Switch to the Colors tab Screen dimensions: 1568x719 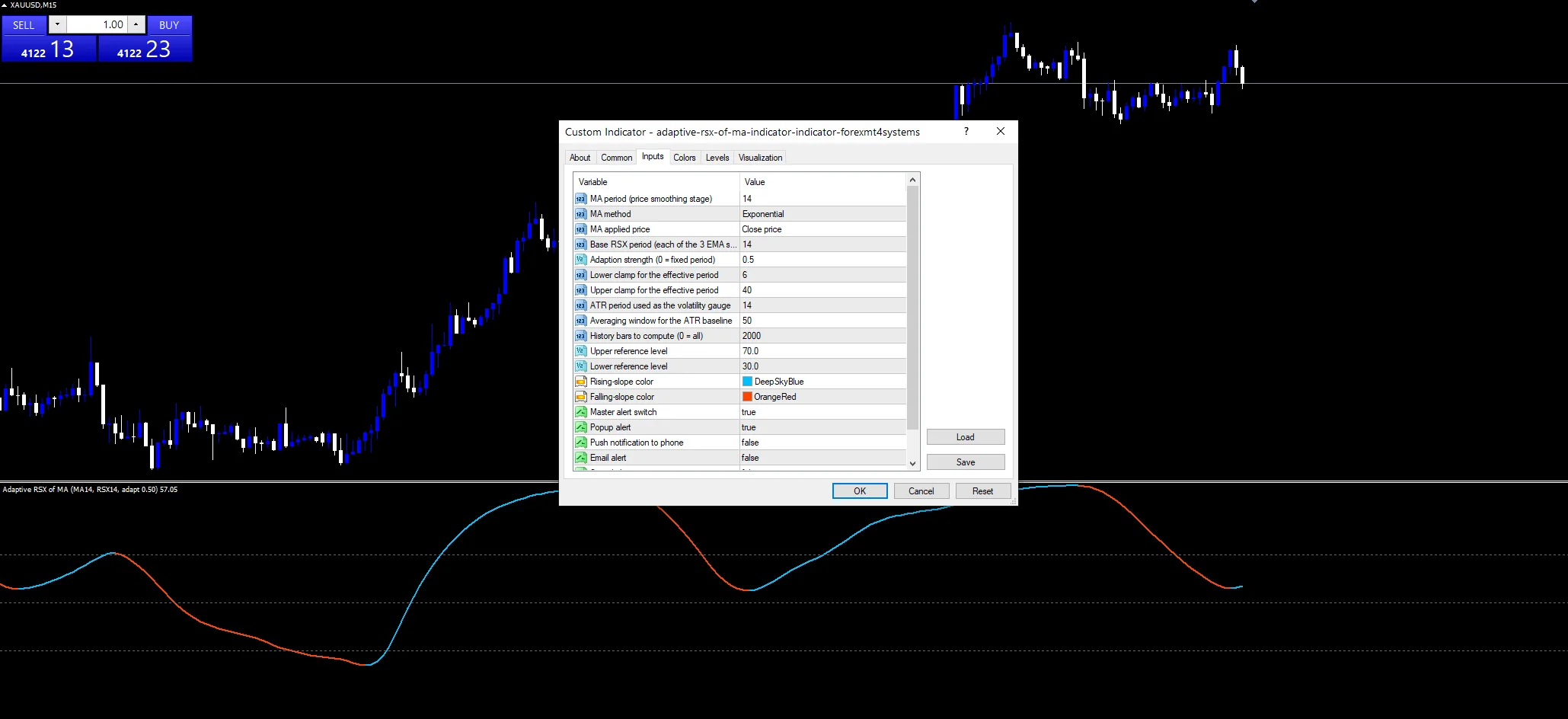[684, 158]
